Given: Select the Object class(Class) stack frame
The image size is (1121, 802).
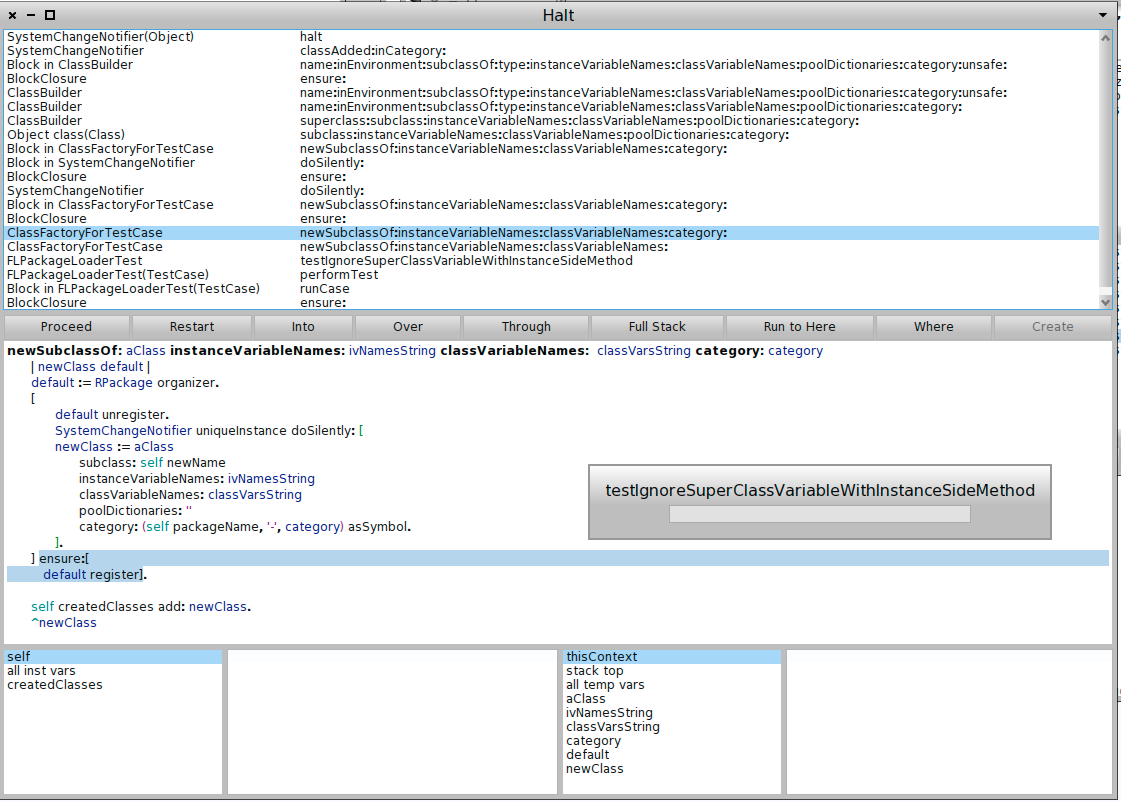Looking at the screenshot, I should click(x=552, y=134).
